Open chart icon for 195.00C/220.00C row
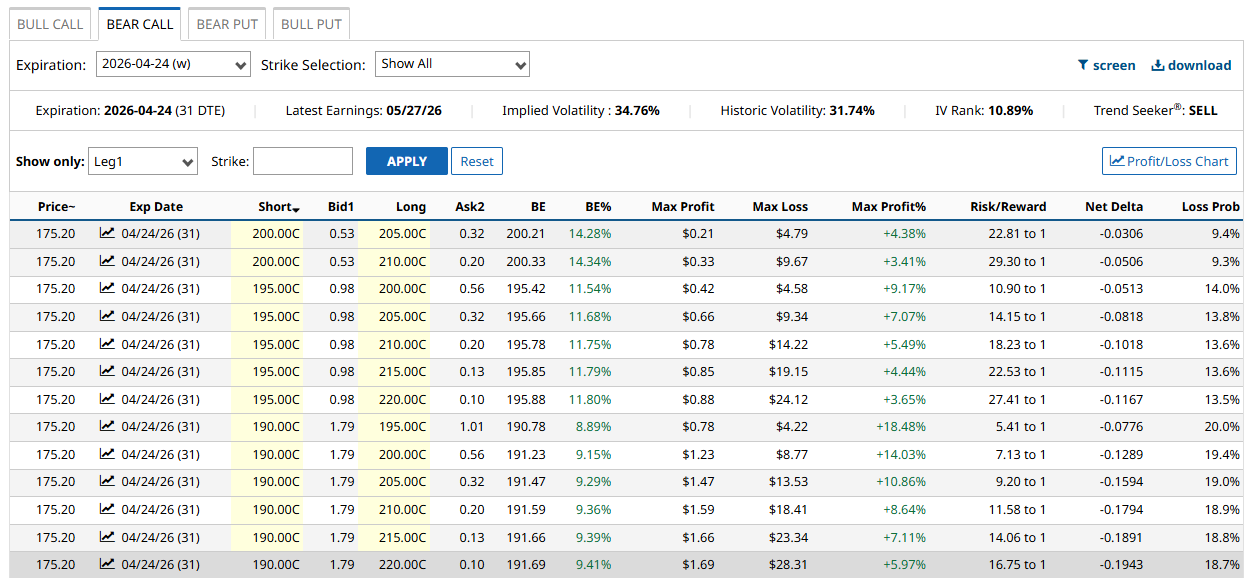Screen dimensions: 1253x578 107,399
